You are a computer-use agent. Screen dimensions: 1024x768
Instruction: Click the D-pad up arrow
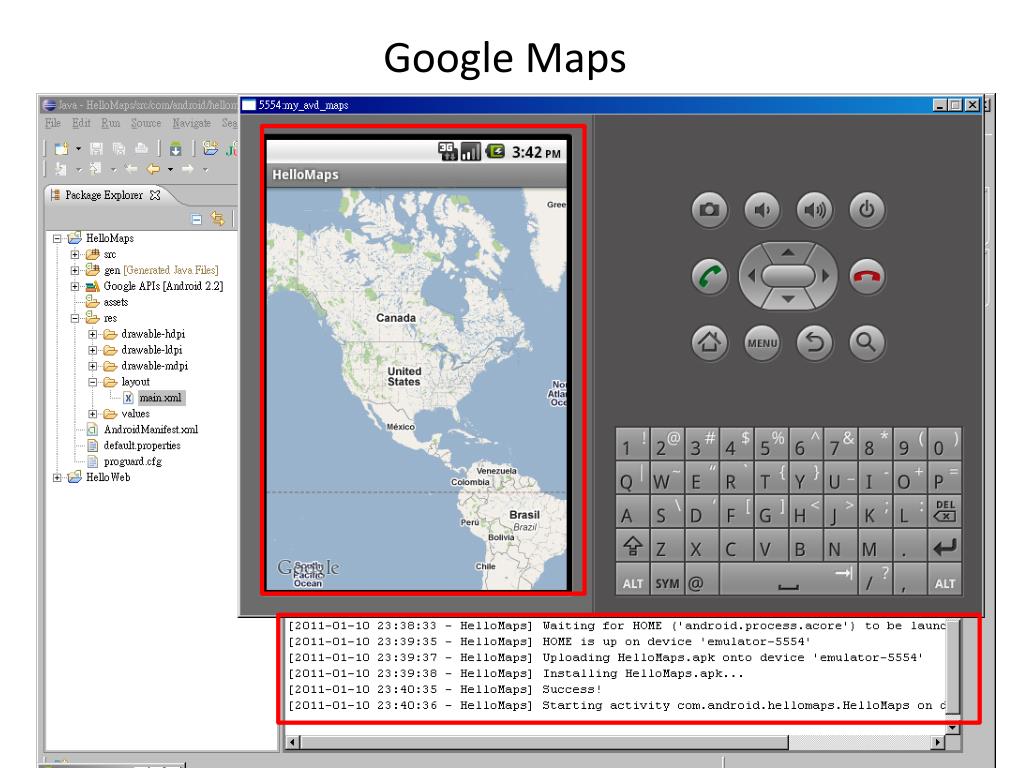(x=788, y=252)
